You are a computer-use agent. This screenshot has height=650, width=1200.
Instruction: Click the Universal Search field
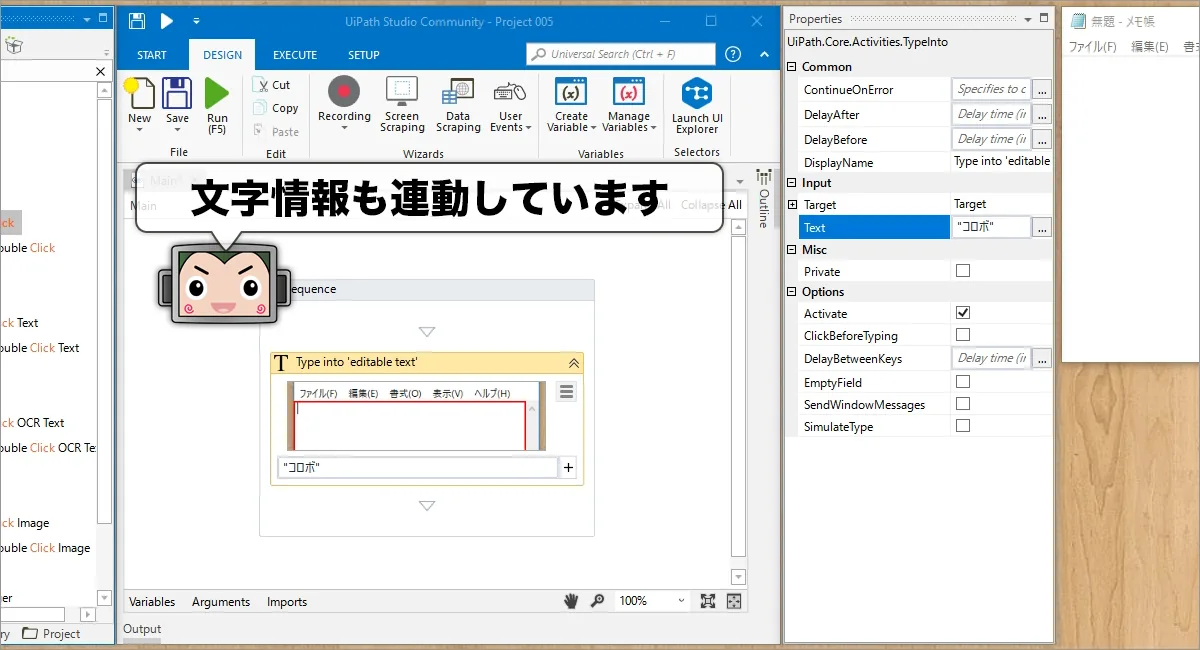pos(621,54)
